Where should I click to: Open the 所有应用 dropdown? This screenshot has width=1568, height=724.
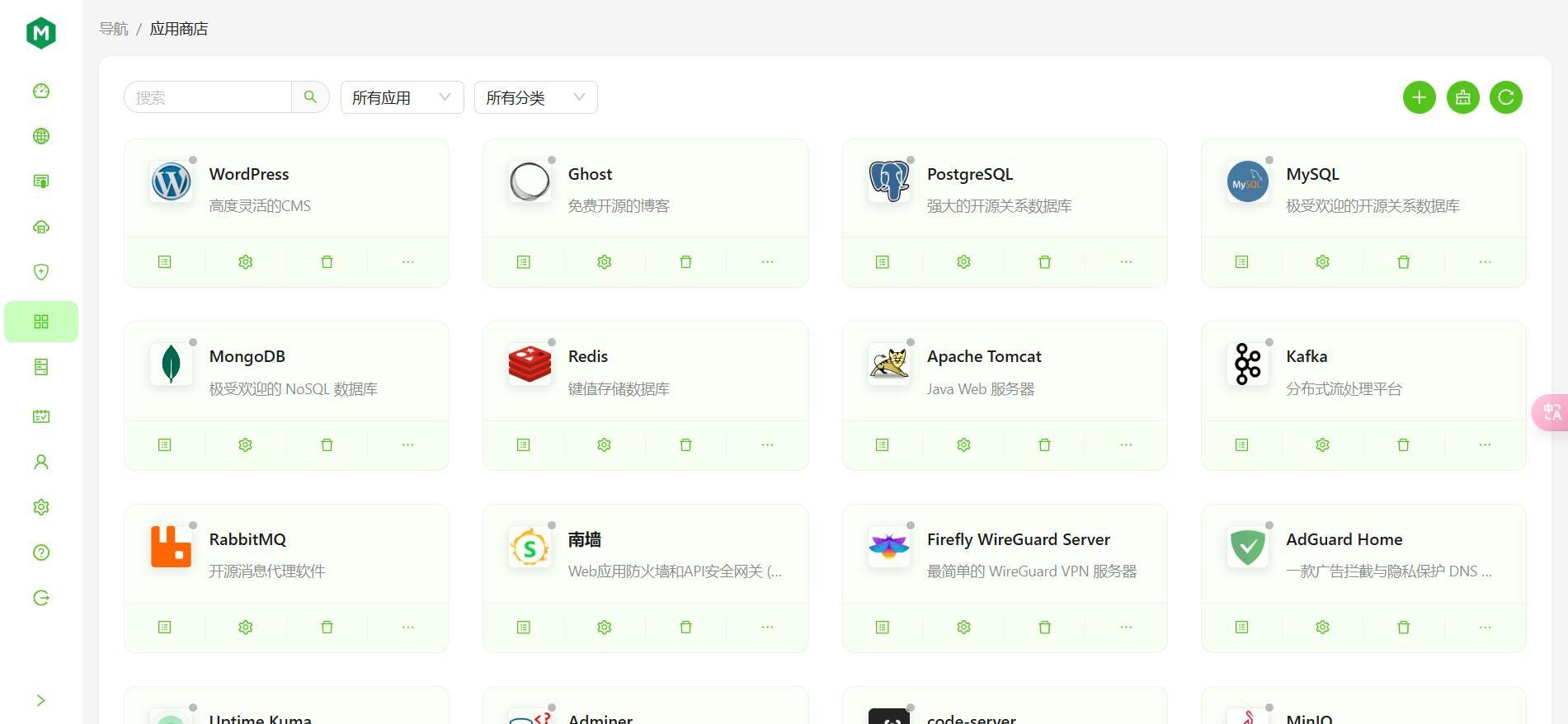point(403,97)
